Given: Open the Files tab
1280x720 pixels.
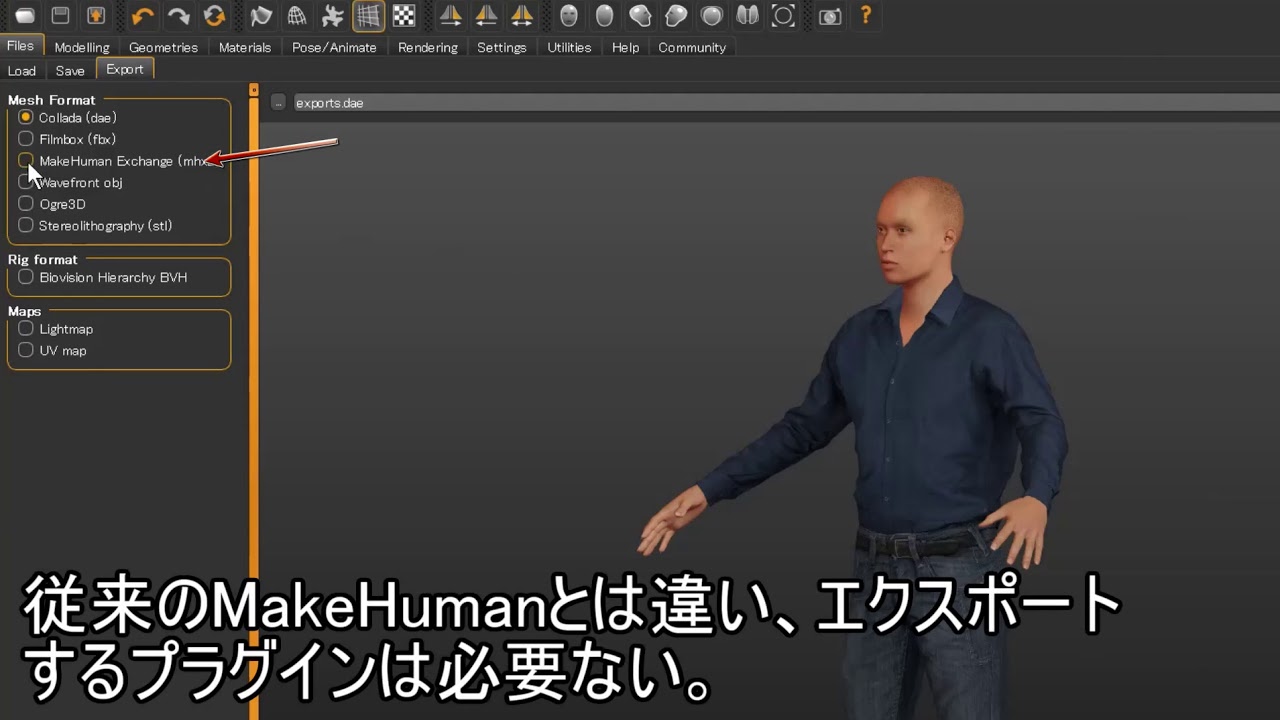Looking at the screenshot, I should 20,46.
